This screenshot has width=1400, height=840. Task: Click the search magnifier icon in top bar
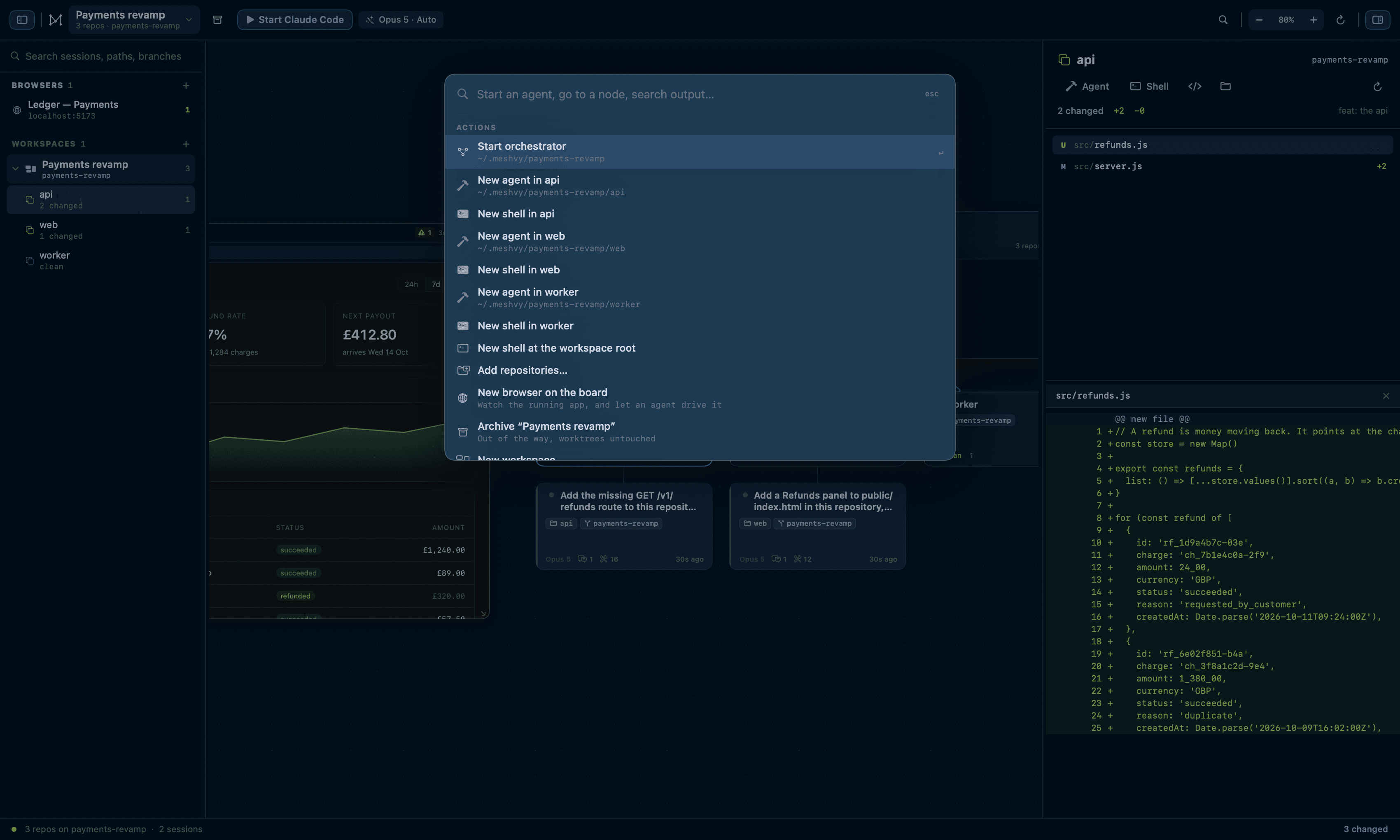click(1223, 20)
